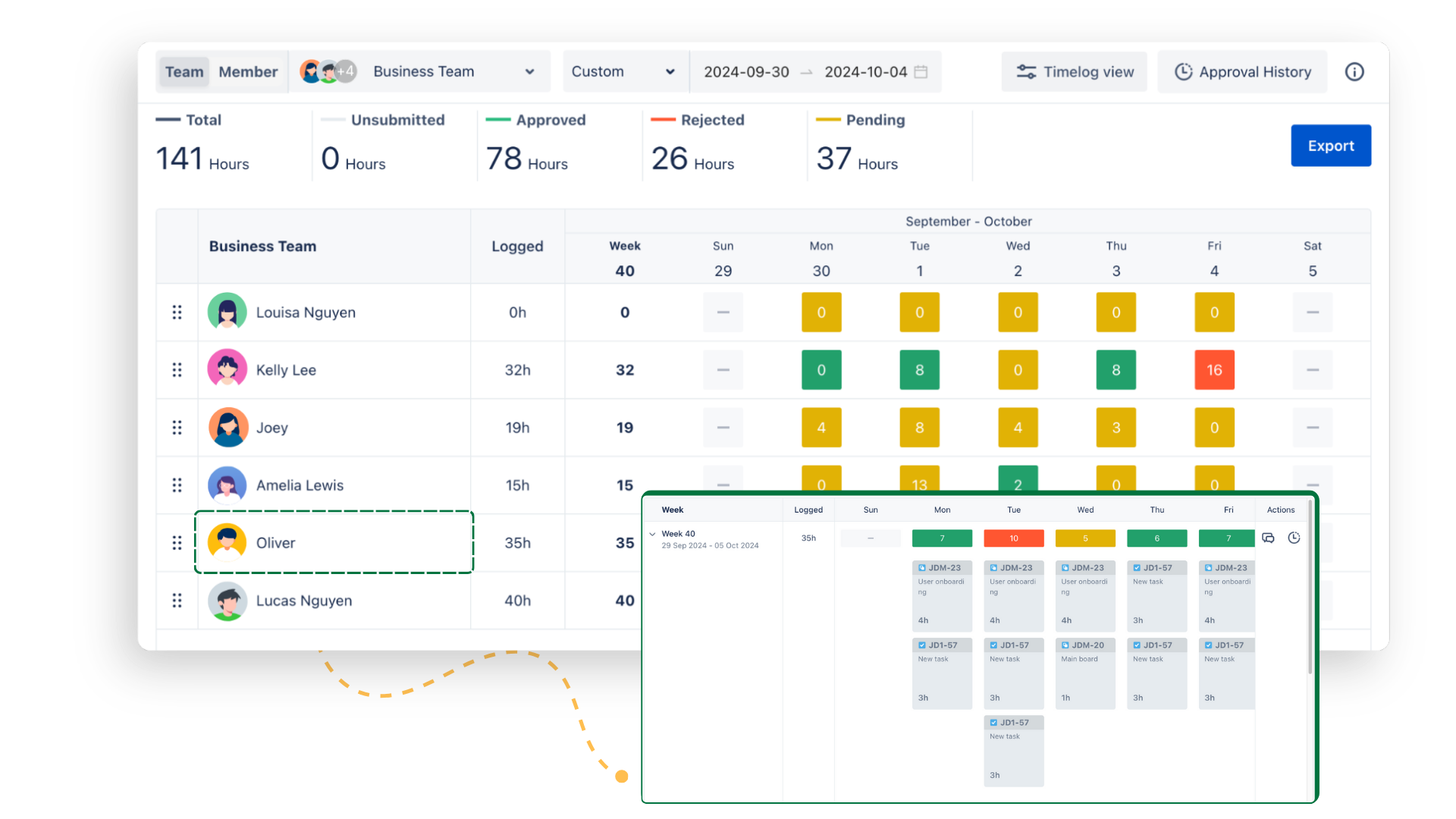Image resolution: width=1456 pixels, height=819 pixels.
Task: Toggle JDM-20 Main board checkbox under Wednesday
Action: 1065,645
